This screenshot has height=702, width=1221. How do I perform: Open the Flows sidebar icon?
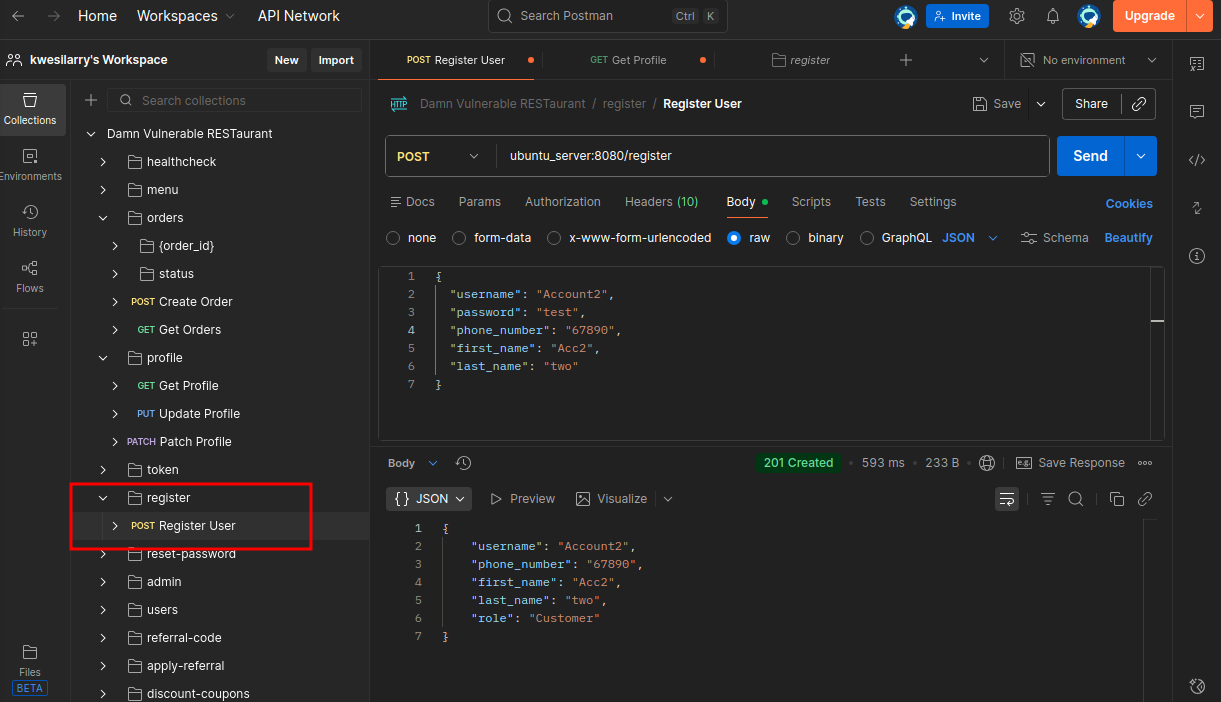point(30,276)
